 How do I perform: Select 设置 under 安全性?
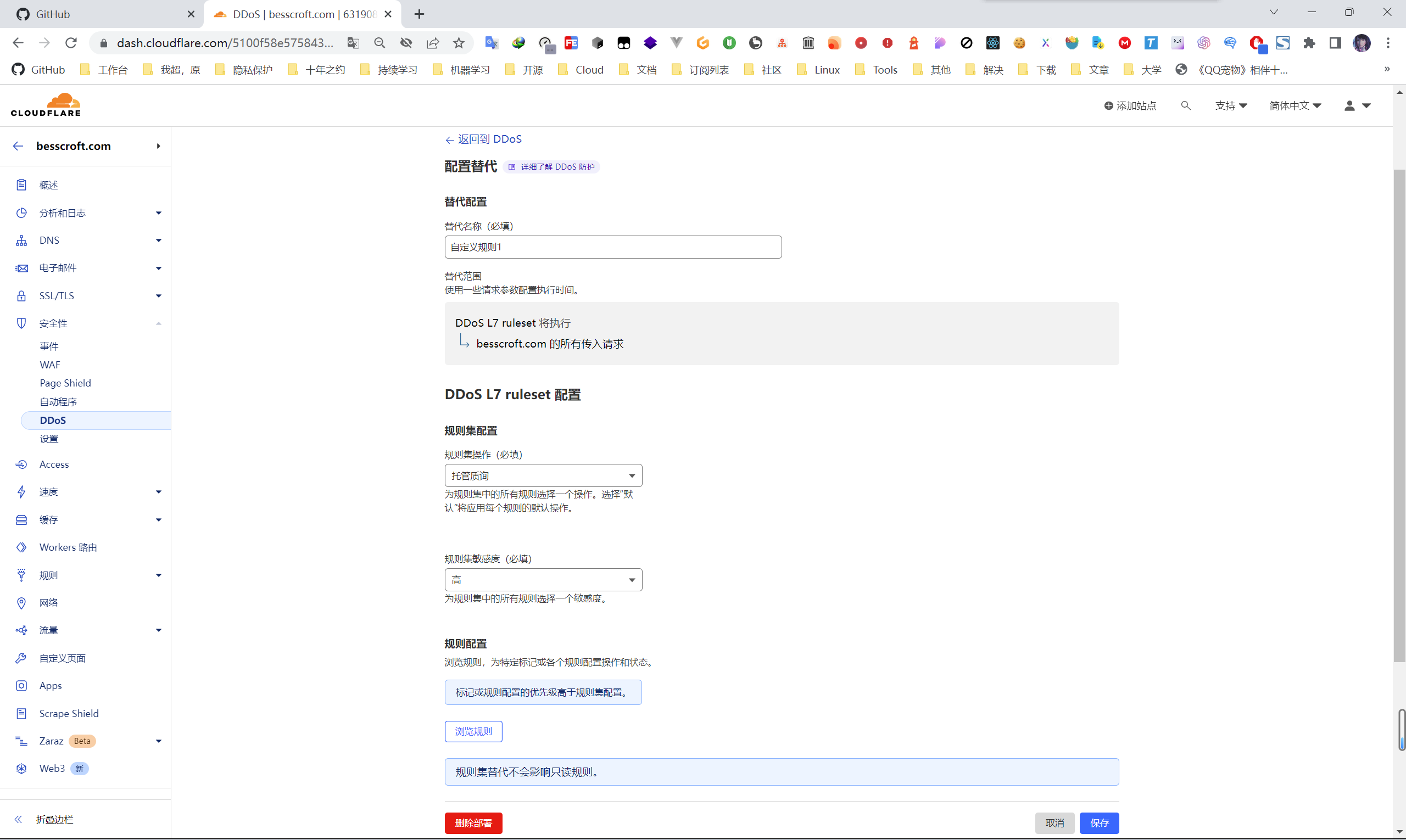coord(49,439)
